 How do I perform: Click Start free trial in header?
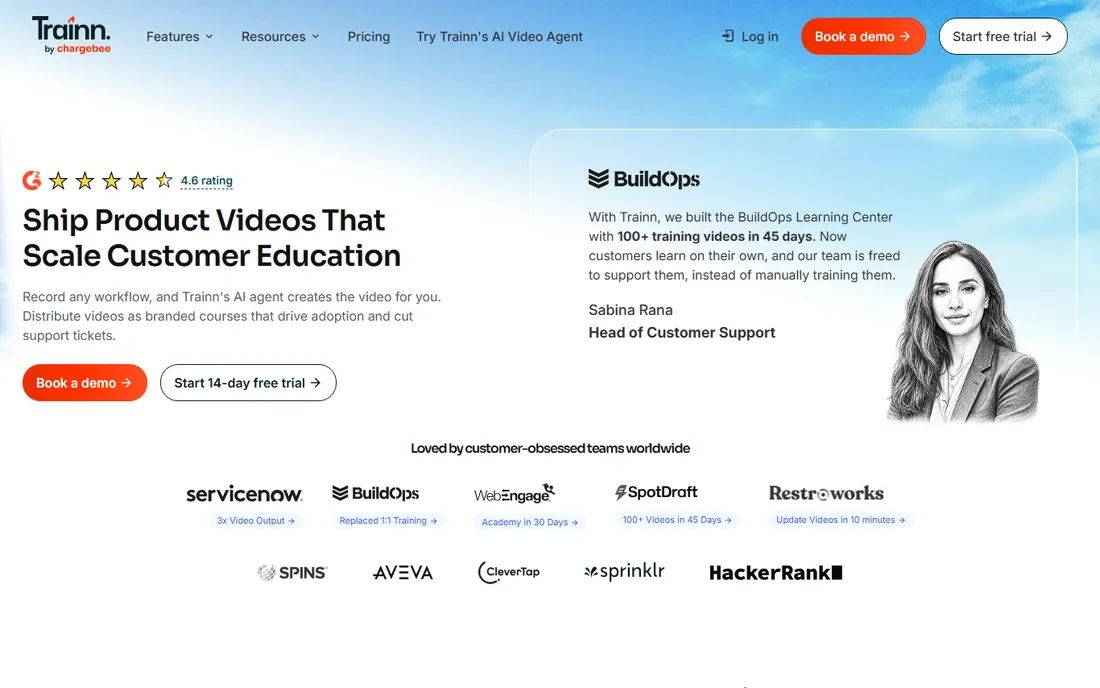tap(1002, 36)
